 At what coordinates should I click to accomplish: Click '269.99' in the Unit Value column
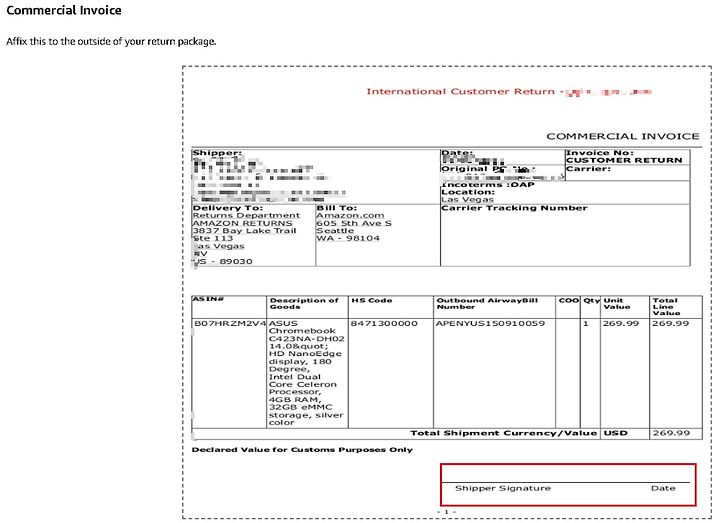tap(621, 323)
